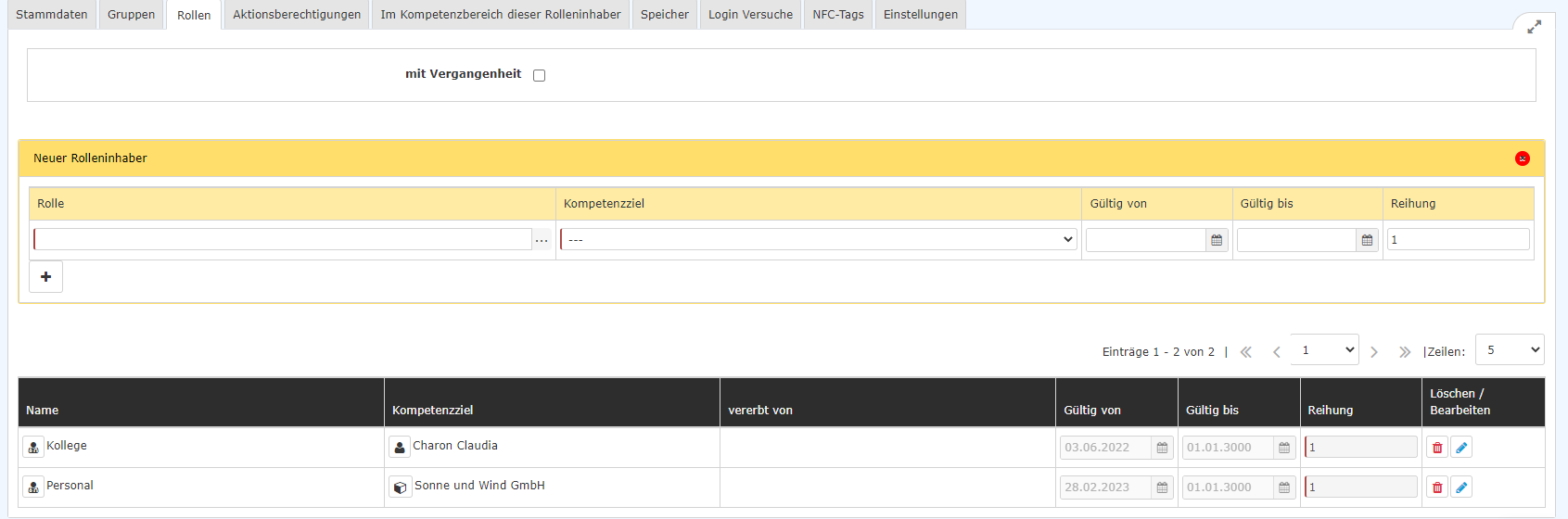This screenshot has width=1568, height=519.
Task: Click Charon Claudia in Kompetenzziel column
Action: (455, 446)
